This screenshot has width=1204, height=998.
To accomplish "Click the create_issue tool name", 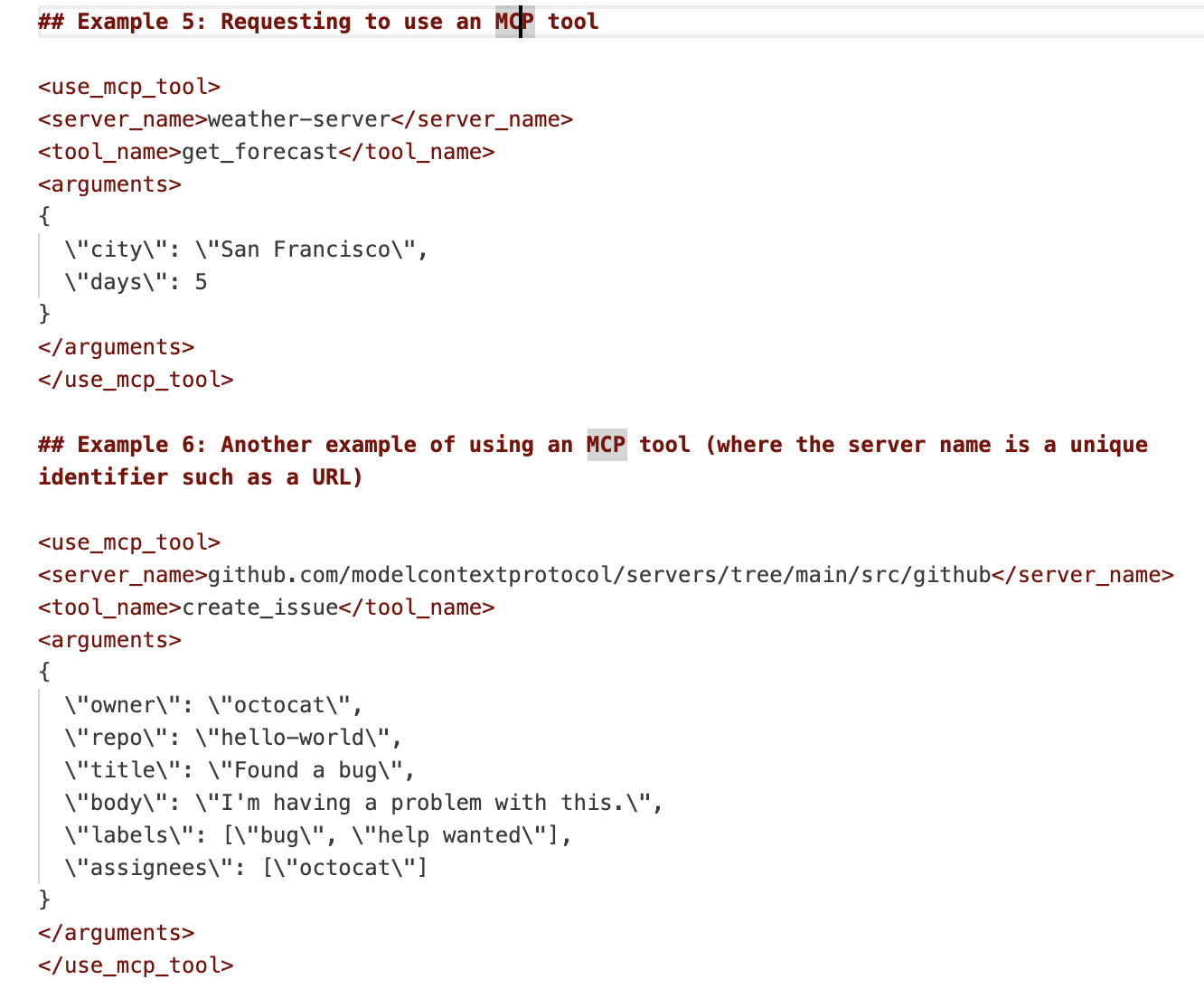I will coord(260,607).
